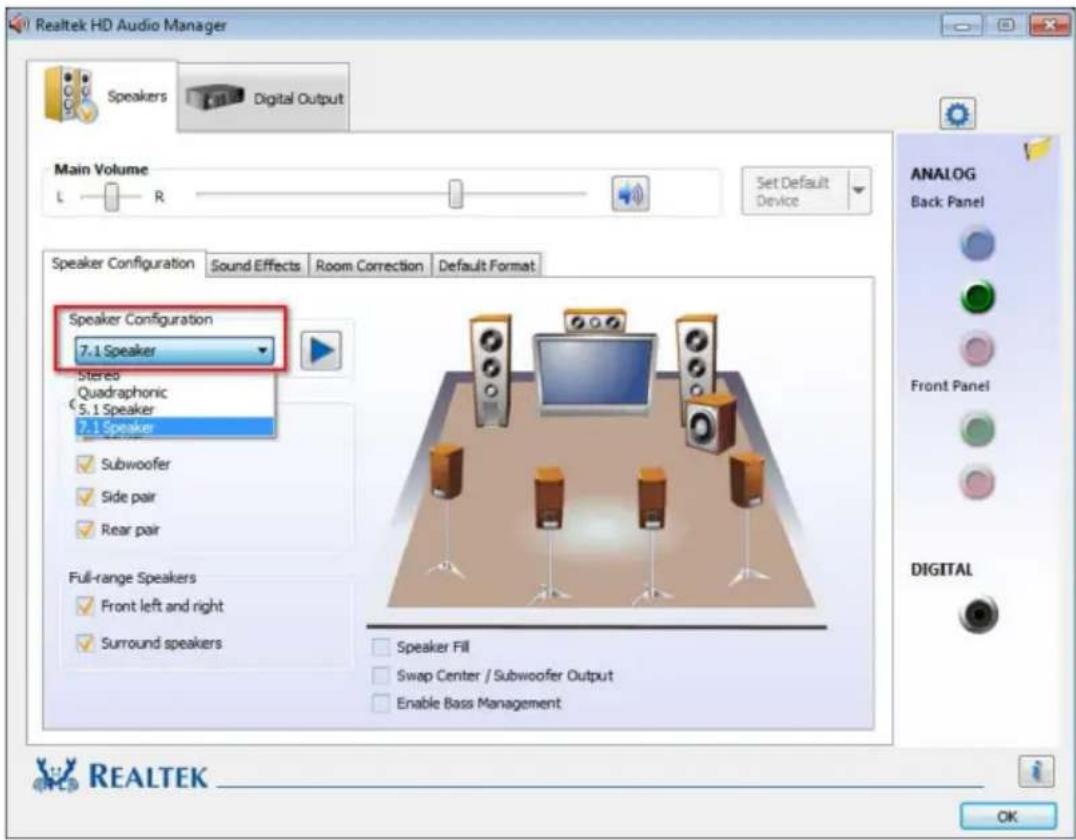Viewport: 1076px width, 840px height.
Task: Click the blue back panel jack
Action: [978, 245]
